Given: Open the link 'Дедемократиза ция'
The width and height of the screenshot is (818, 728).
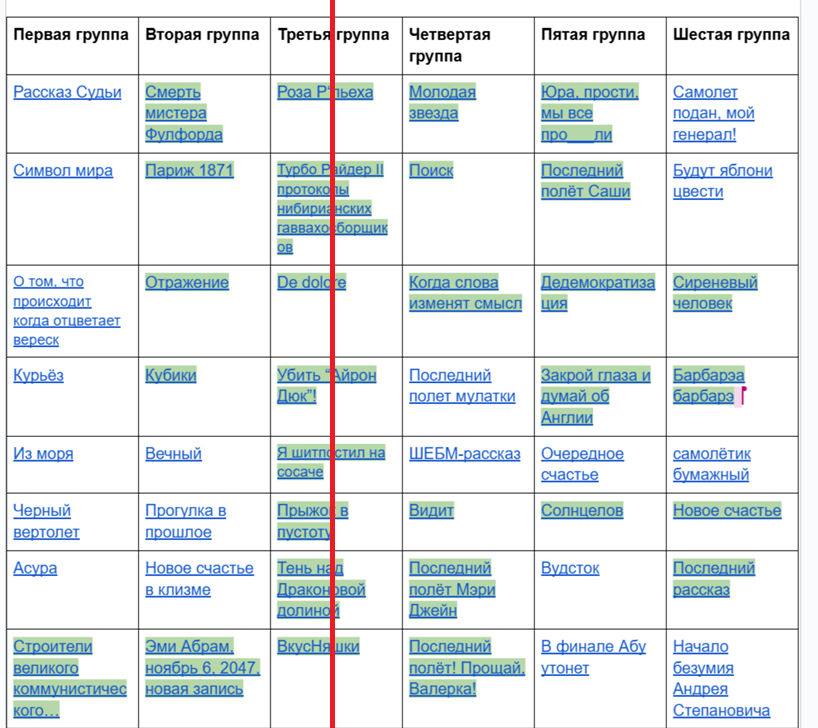Looking at the screenshot, I should (x=598, y=293).
